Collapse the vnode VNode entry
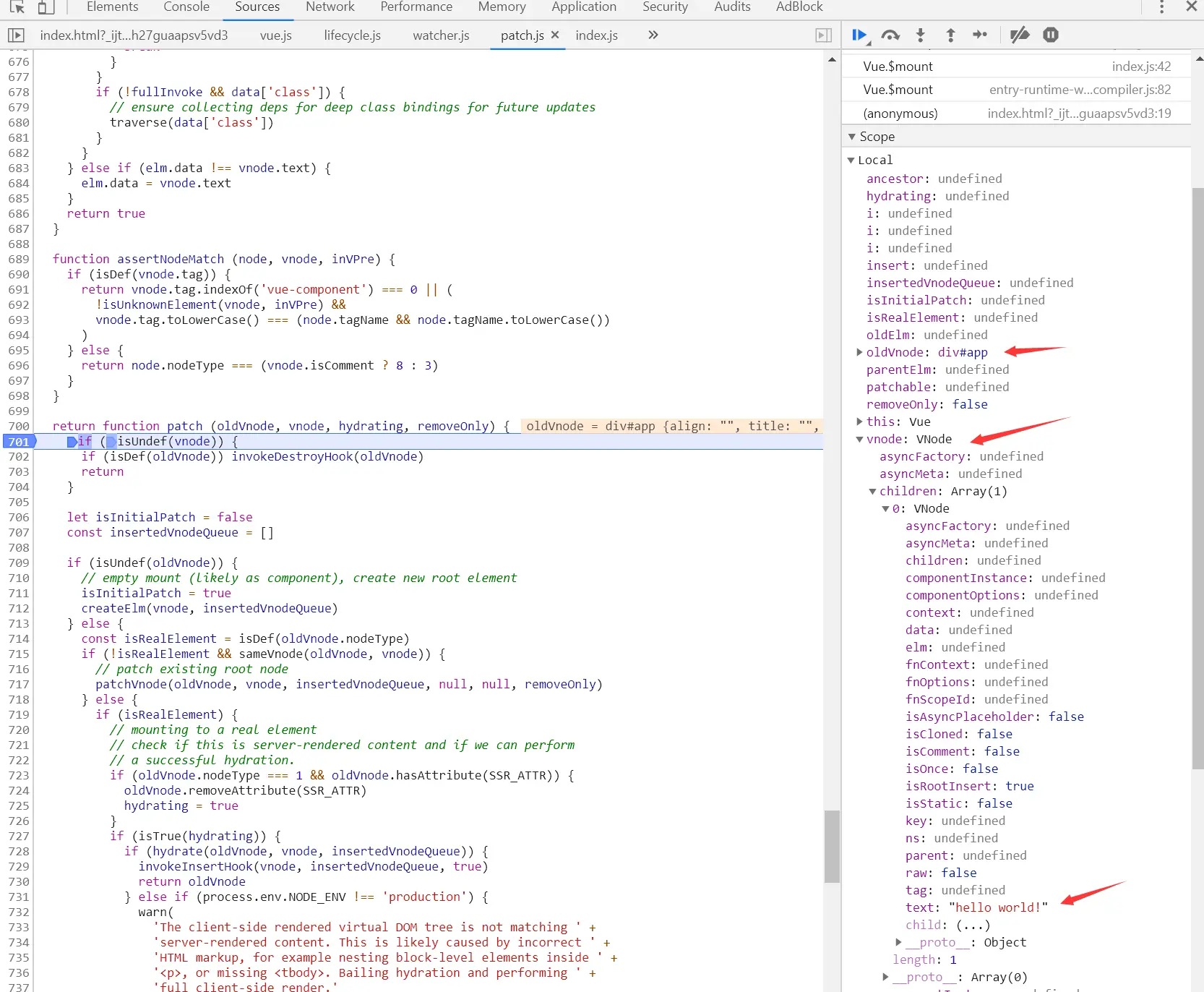The width and height of the screenshot is (1204, 992). tap(859, 439)
